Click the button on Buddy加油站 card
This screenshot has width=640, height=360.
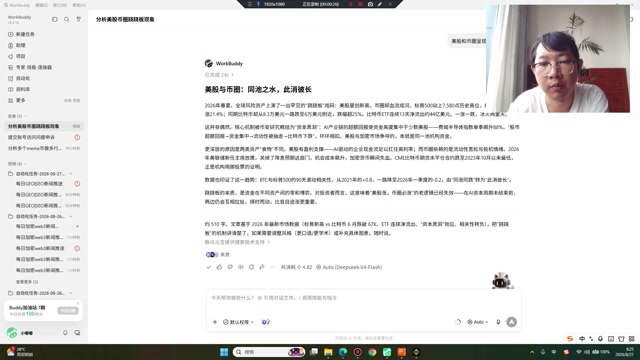68,311
